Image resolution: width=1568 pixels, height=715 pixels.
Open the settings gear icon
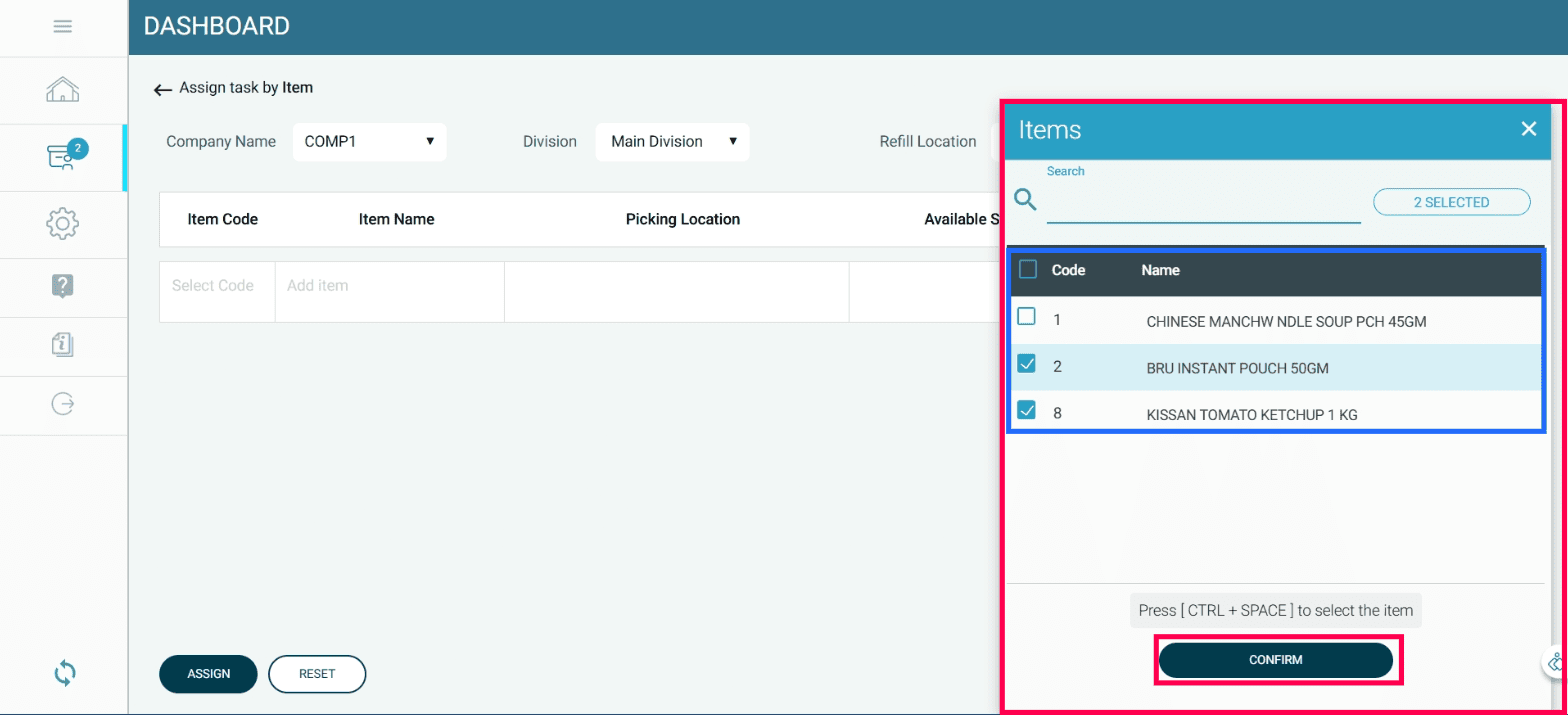coord(62,223)
